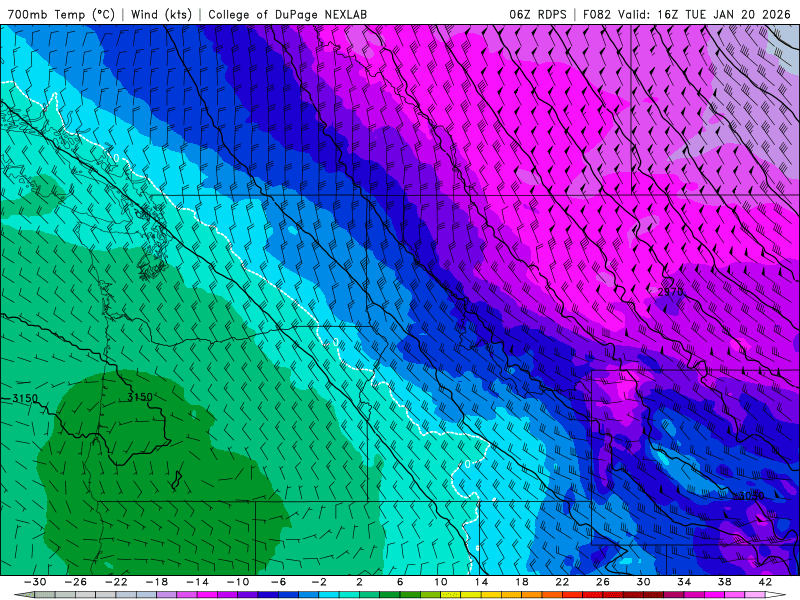Click the 42 color scale label
This screenshot has width=800, height=600.
coord(765,582)
